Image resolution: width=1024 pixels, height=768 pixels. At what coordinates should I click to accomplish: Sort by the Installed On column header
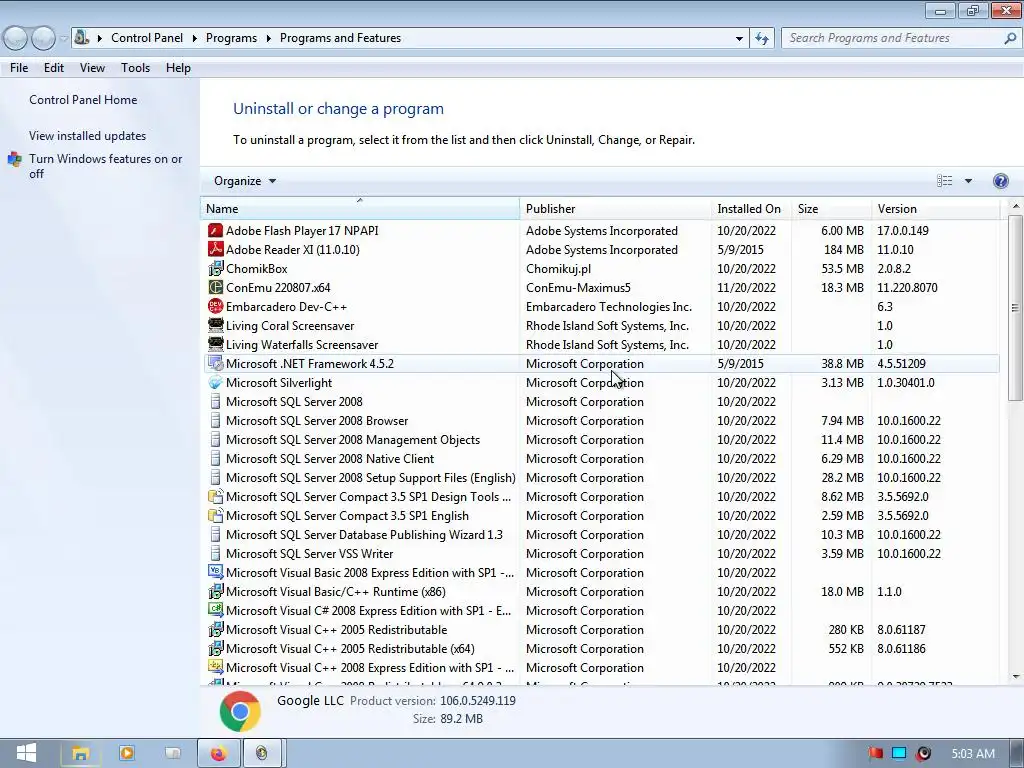tap(751, 209)
